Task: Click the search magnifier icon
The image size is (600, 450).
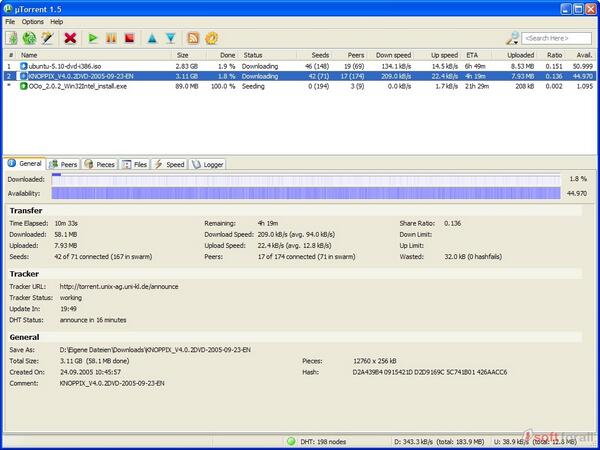Action: 512,38
